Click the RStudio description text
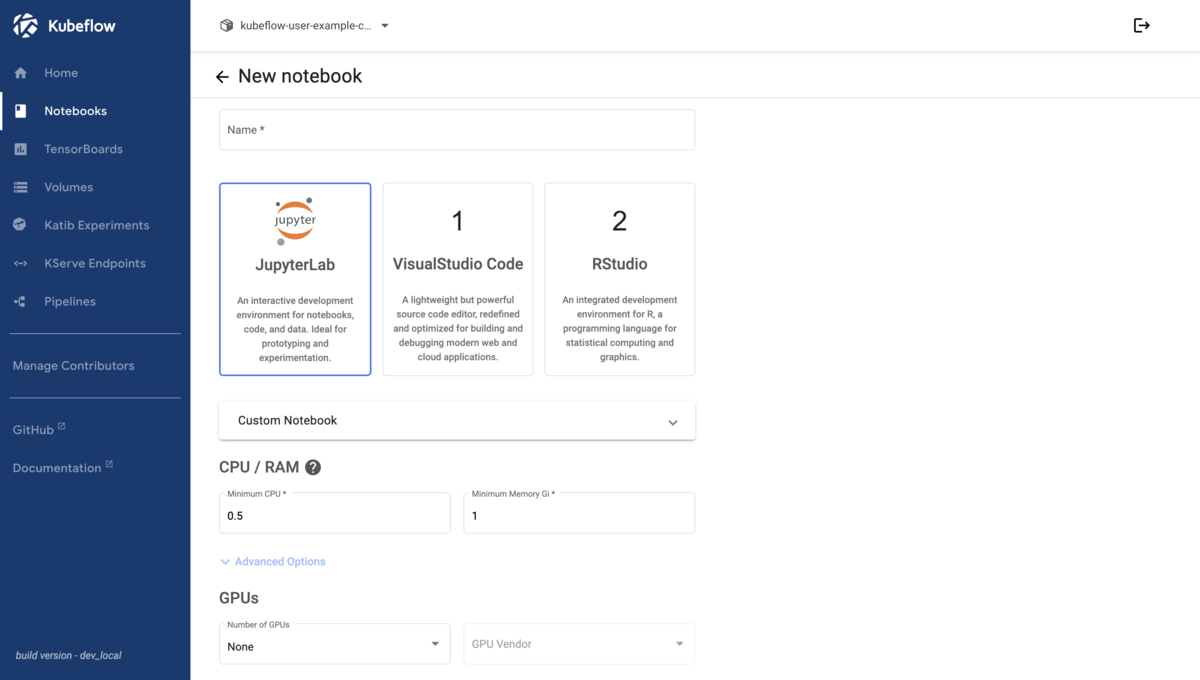This screenshot has height=680, width=1200. click(620, 328)
